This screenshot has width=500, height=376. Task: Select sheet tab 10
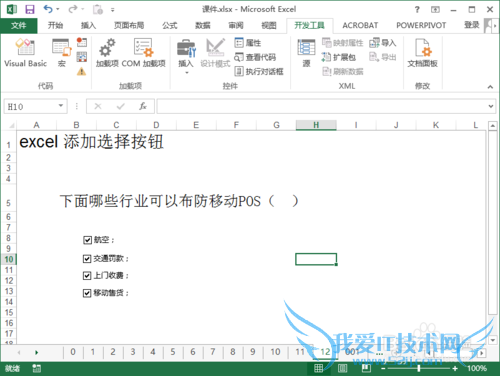coord(275,352)
